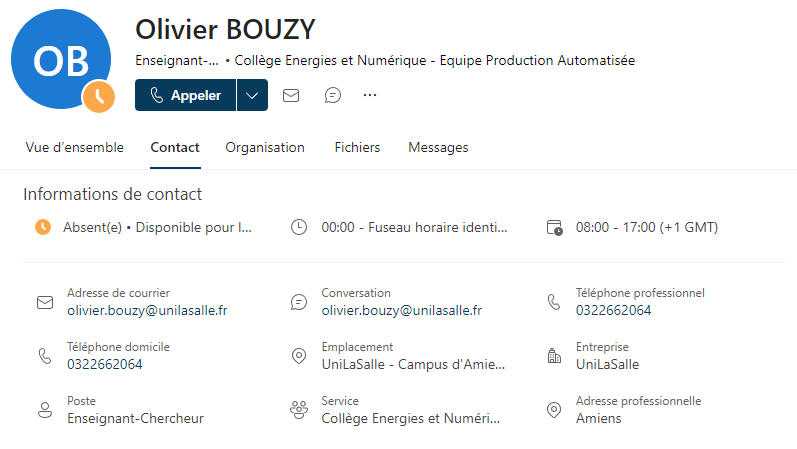Click the OB profile avatar
This screenshot has width=797, height=449.
[61, 59]
